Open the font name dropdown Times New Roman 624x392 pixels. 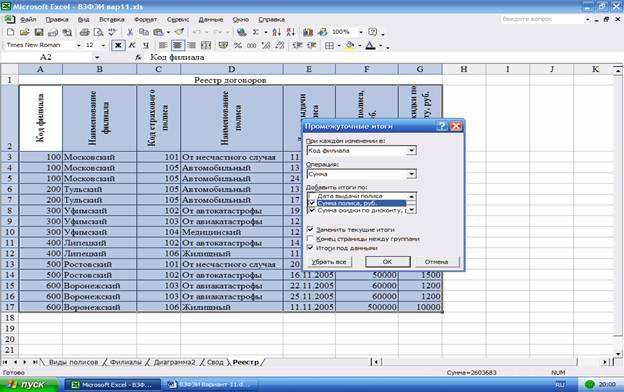coord(78,45)
